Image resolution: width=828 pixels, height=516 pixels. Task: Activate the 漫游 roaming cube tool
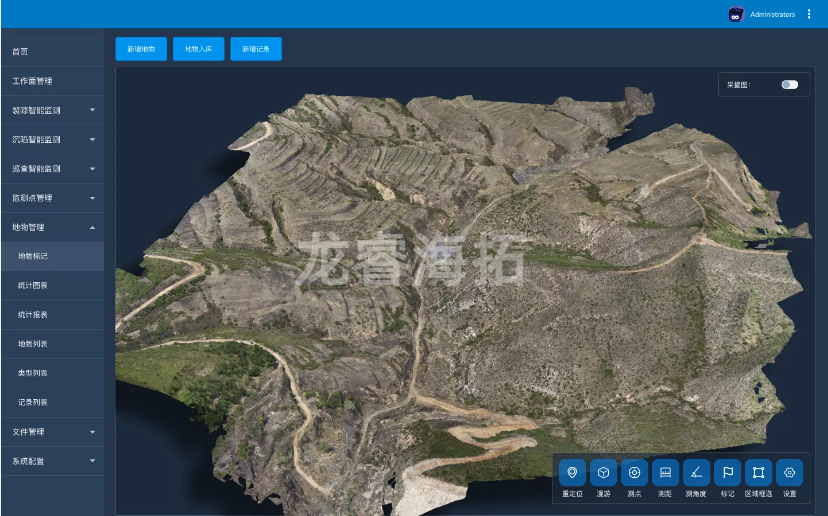coord(603,472)
